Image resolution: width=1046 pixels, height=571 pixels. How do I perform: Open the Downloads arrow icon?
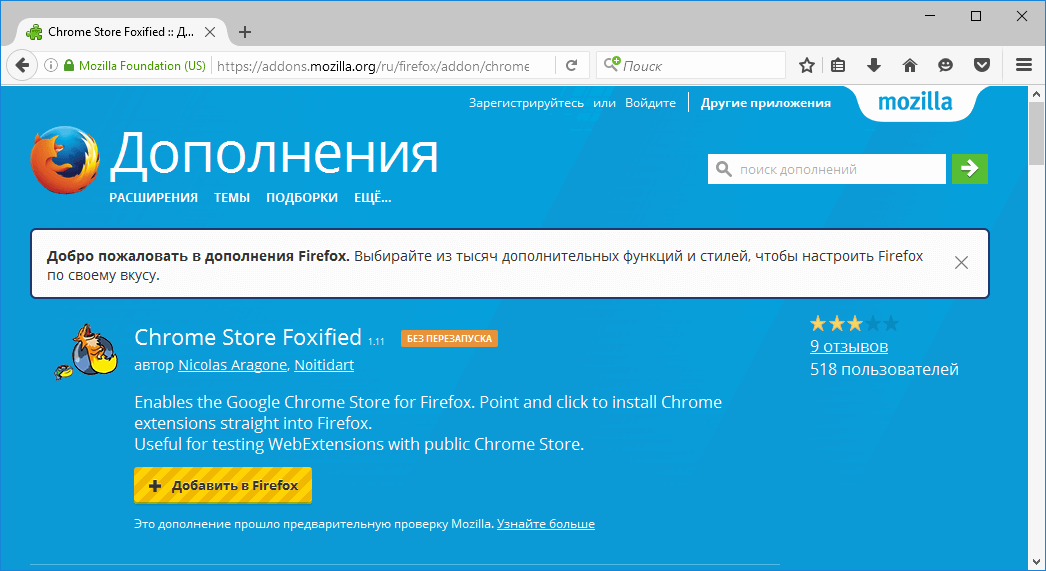(874, 65)
